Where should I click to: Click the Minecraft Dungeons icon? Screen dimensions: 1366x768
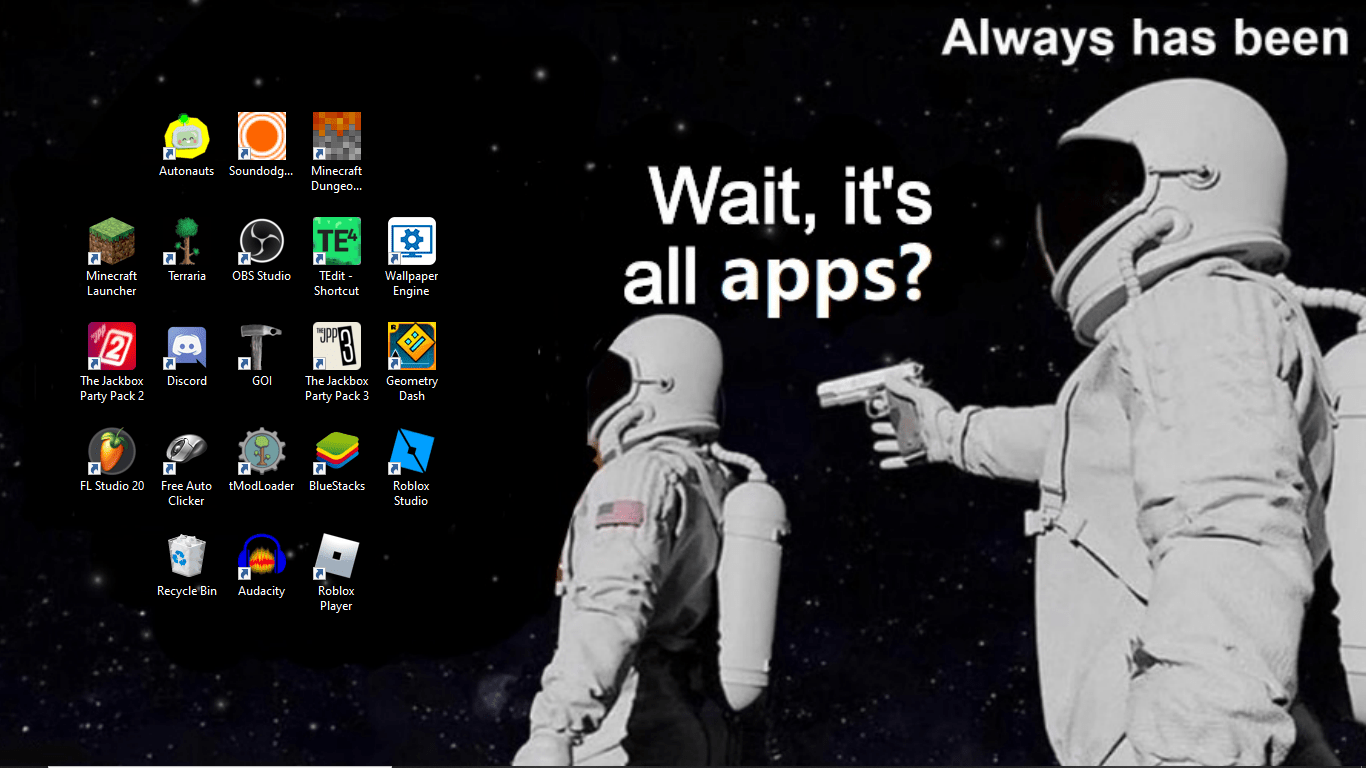[x=337, y=137]
